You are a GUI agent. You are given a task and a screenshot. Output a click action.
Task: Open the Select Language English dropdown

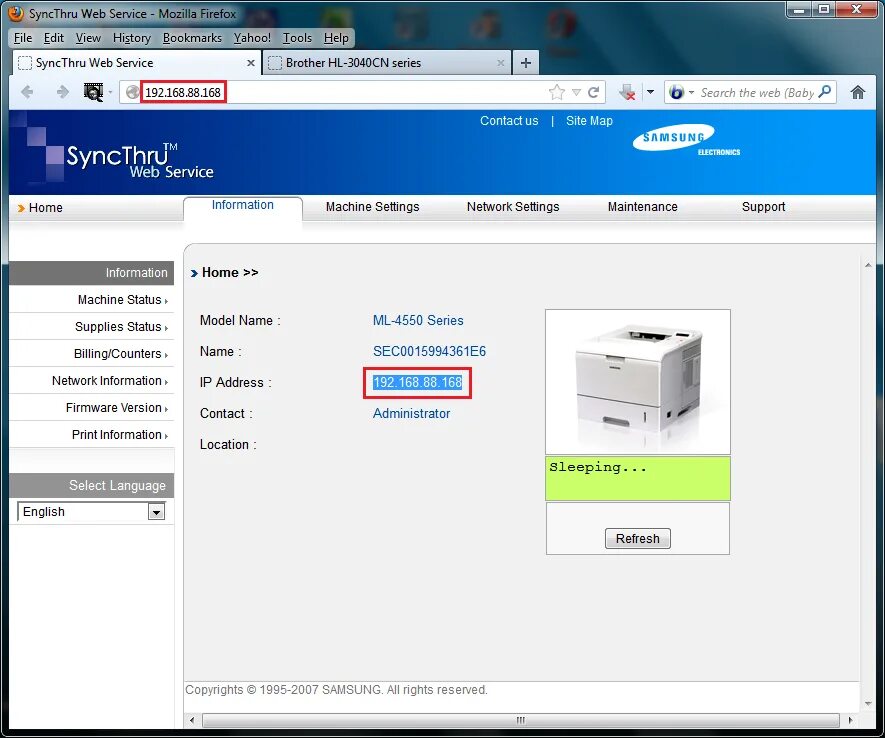(91, 512)
